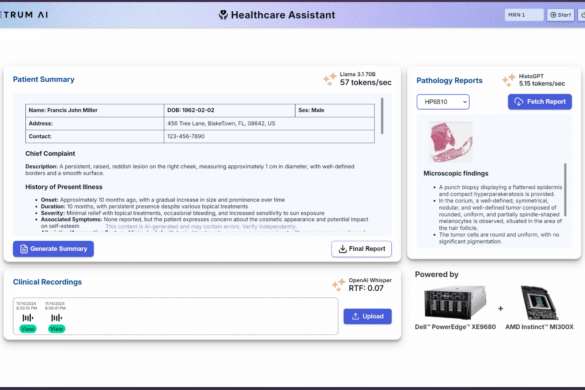The width and height of the screenshot is (585, 390).
Task: Click the Severity bullet in illness history
Action: tap(182, 213)
